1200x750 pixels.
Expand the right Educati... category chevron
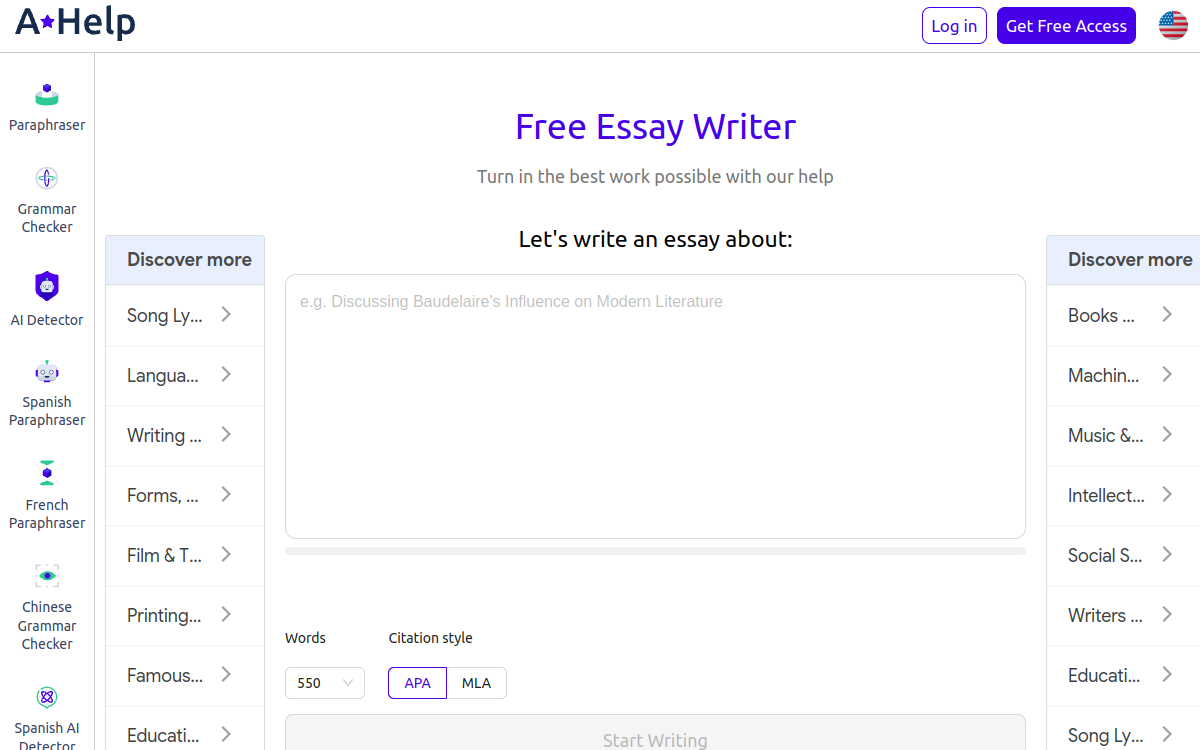coord(1167,674)
